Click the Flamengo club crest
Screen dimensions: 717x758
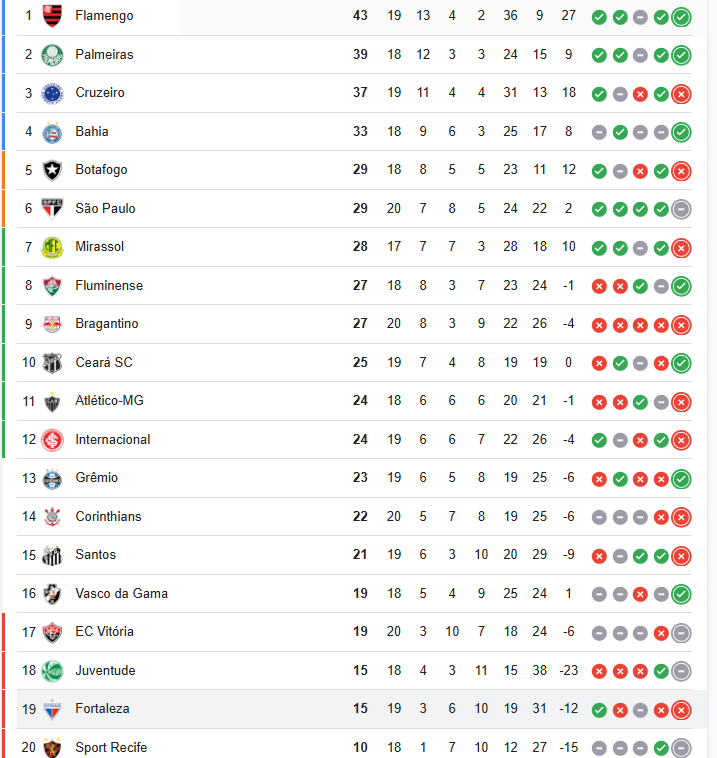point(52,16)
